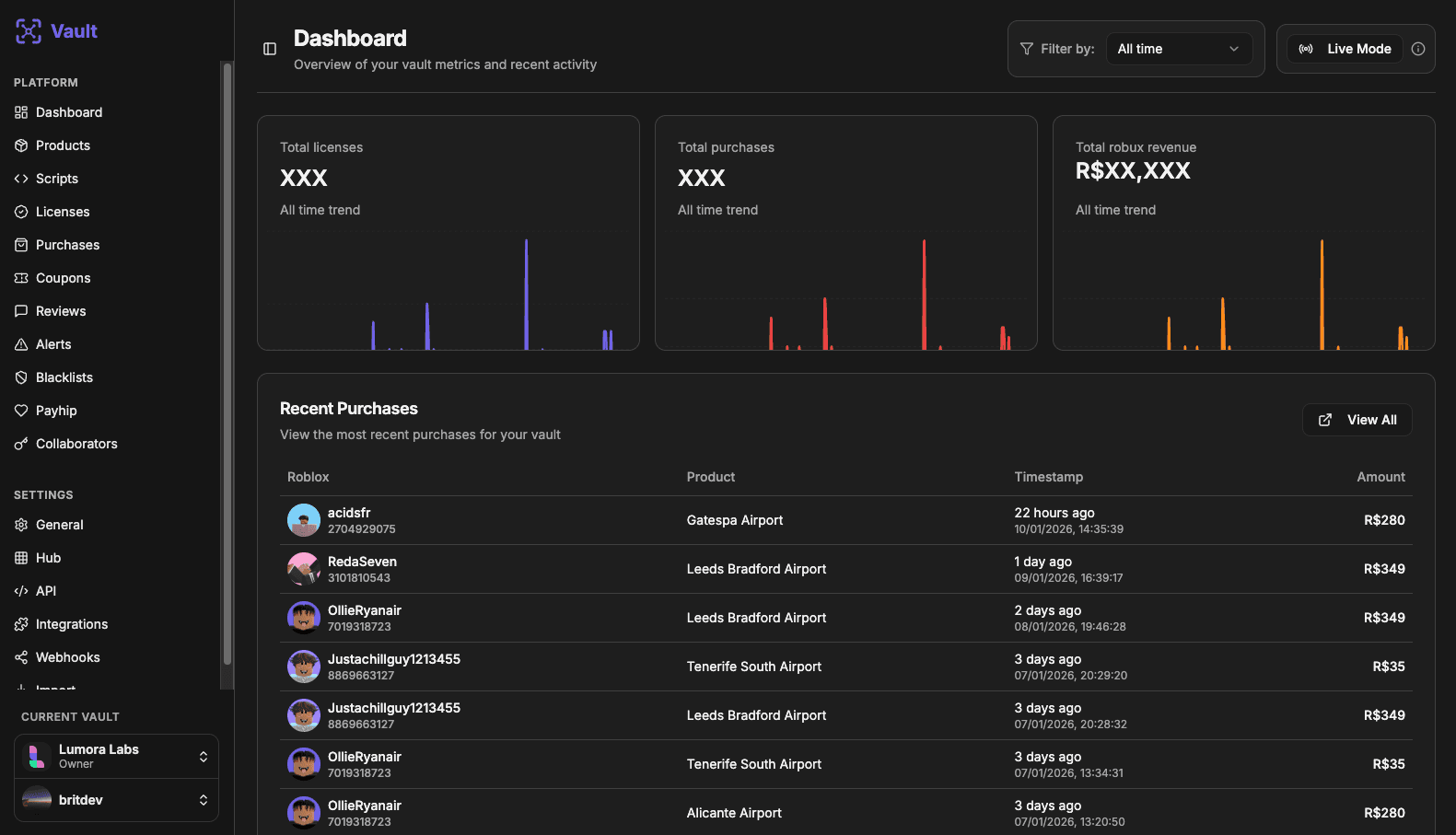Screen dimensions: 1456x835
Task: Expand the britdev account switcher
Action: [x=116, y=800]
